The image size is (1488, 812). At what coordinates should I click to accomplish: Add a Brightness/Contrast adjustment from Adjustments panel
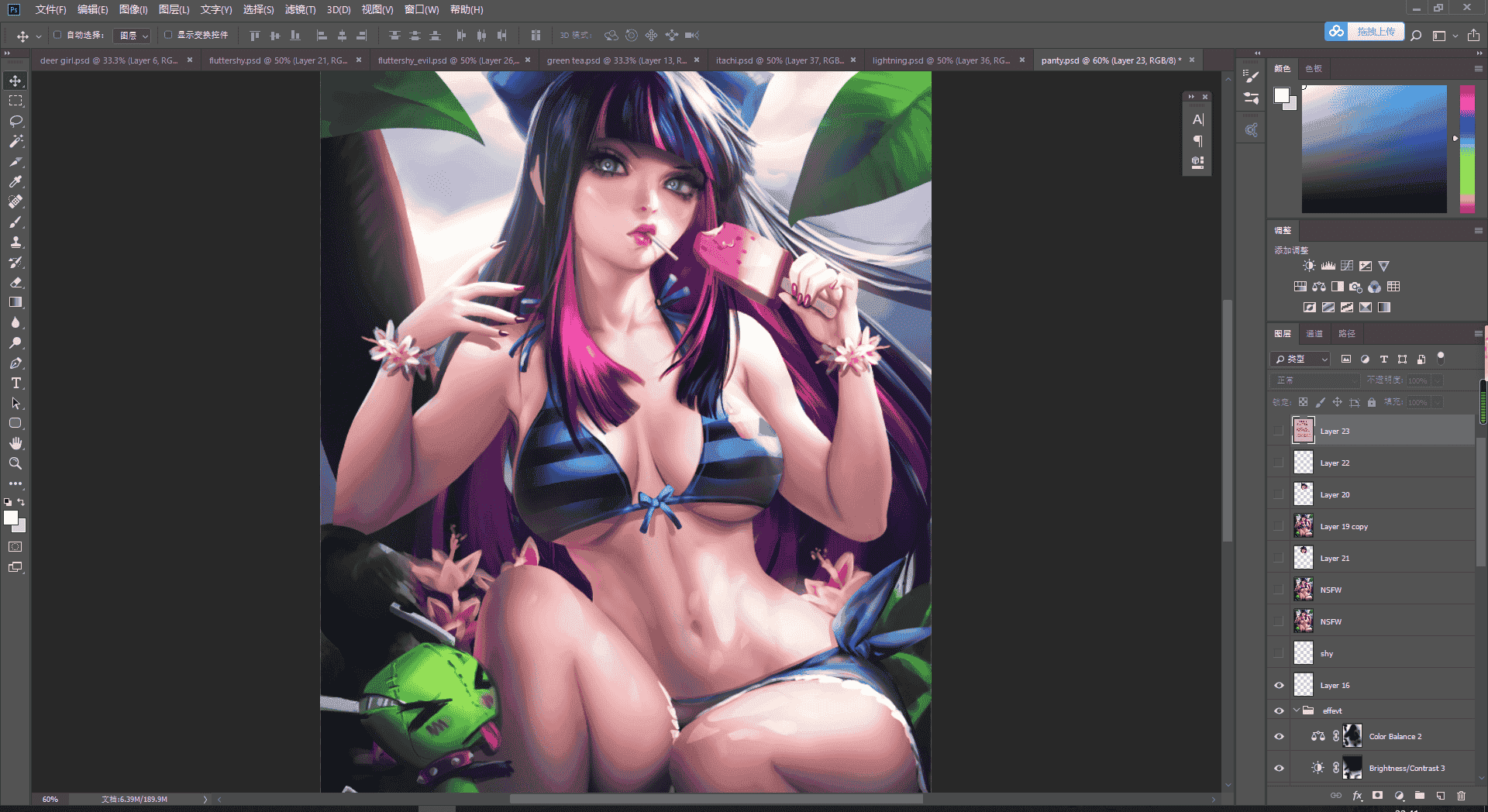click(1309, 266)
